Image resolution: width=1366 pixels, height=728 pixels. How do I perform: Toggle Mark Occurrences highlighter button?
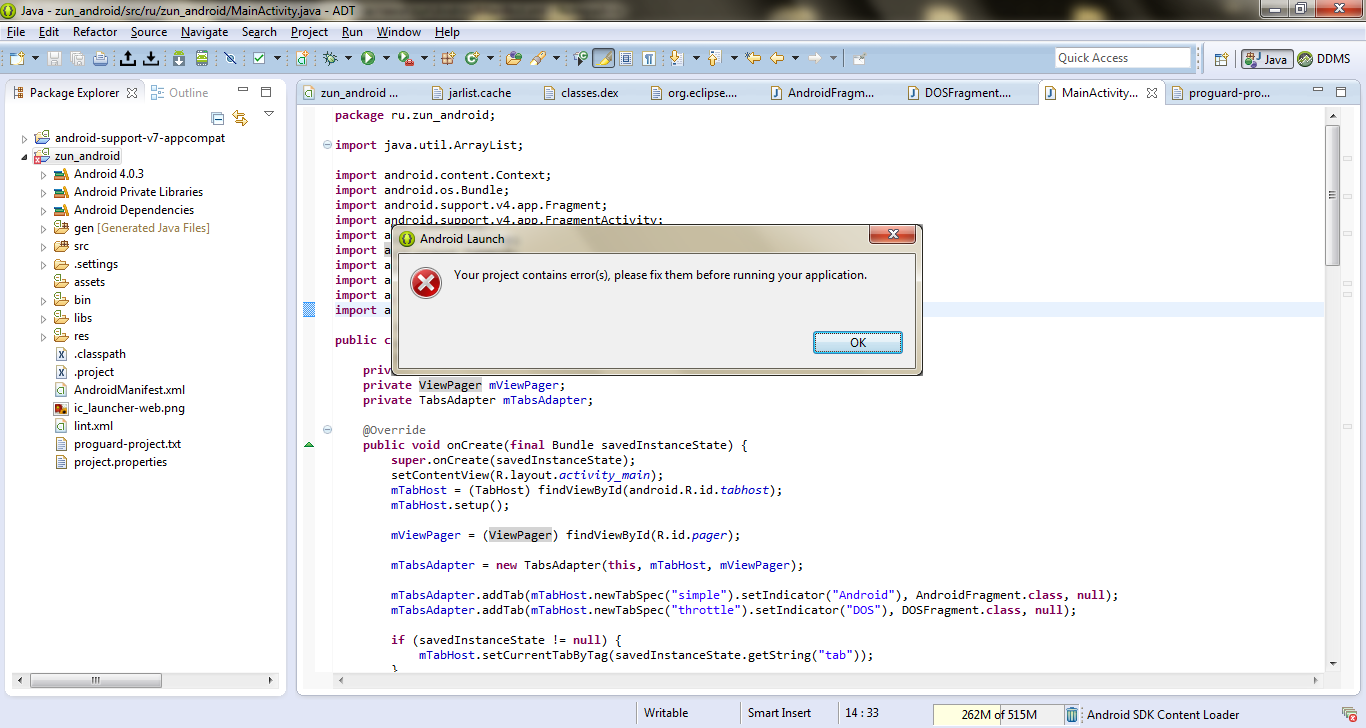604,59
